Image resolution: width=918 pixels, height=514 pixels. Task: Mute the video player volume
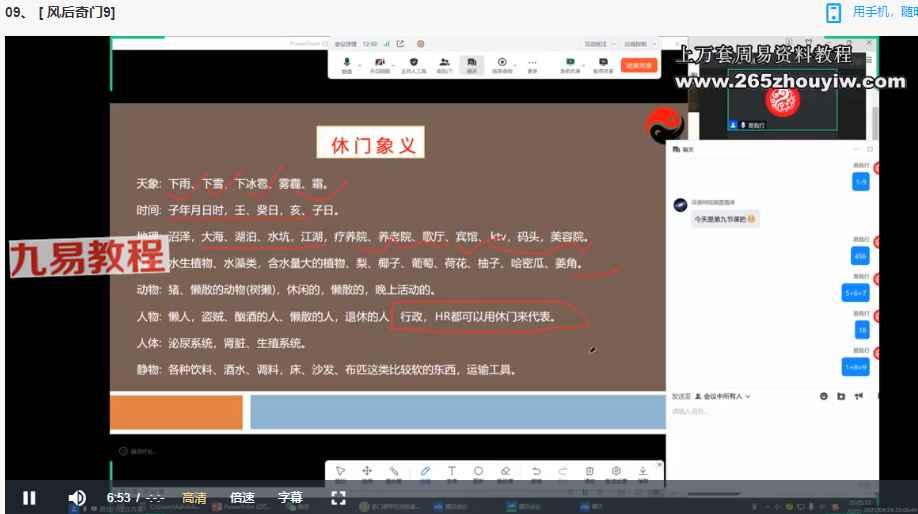[77, 498]
